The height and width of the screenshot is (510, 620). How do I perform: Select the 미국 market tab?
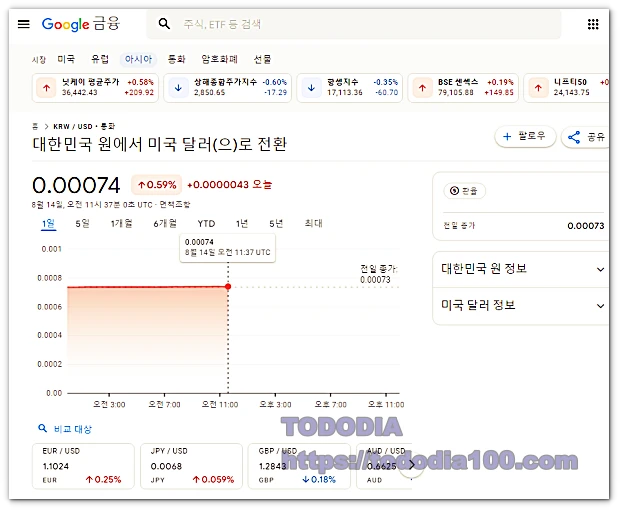66,59
